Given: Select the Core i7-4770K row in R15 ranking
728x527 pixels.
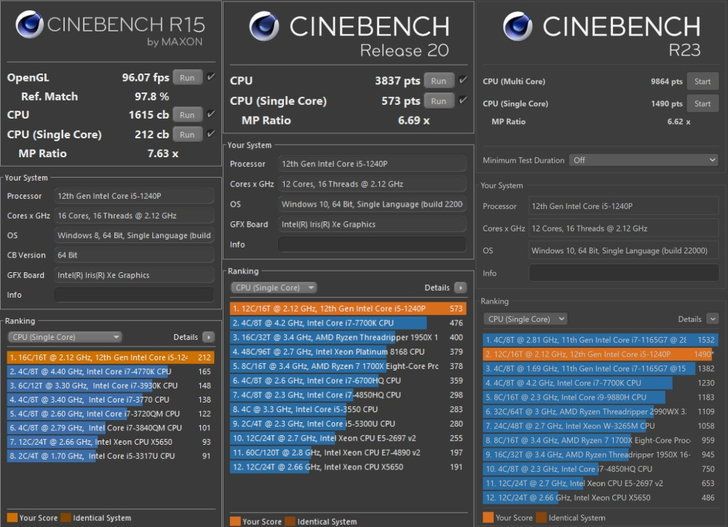Looking at the screenshot, I should point(110,371).
